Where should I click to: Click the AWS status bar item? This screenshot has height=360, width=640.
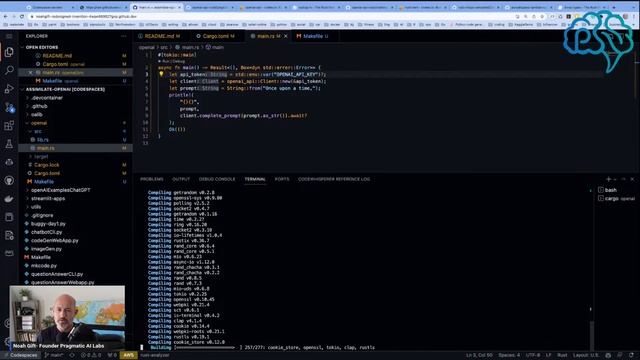[129, 356]
